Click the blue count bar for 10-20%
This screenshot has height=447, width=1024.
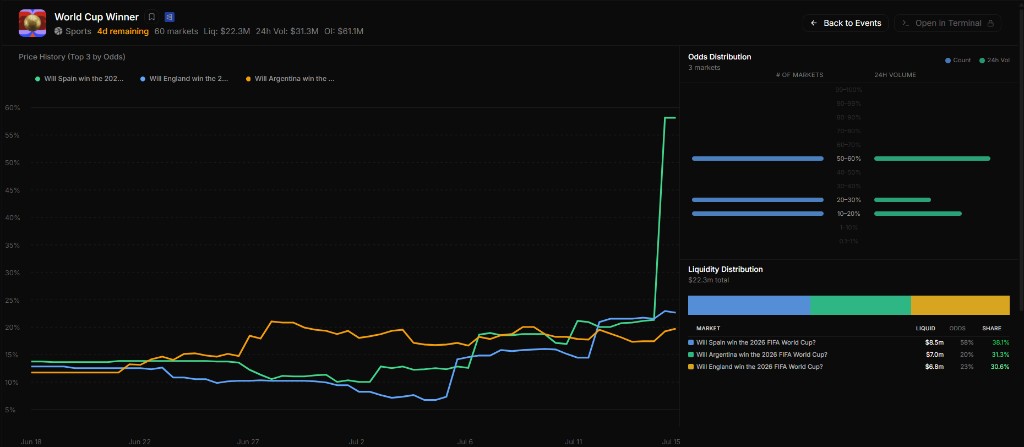758,214
